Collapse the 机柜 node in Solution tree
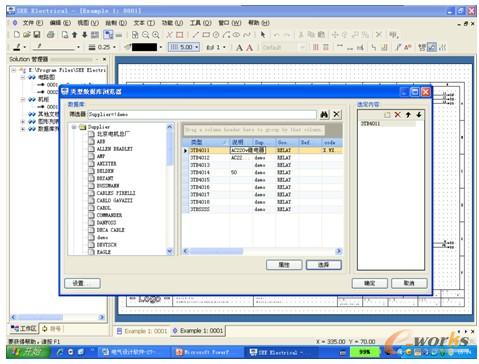This screenshot has height=364, width=479. [x=22, y=99]
